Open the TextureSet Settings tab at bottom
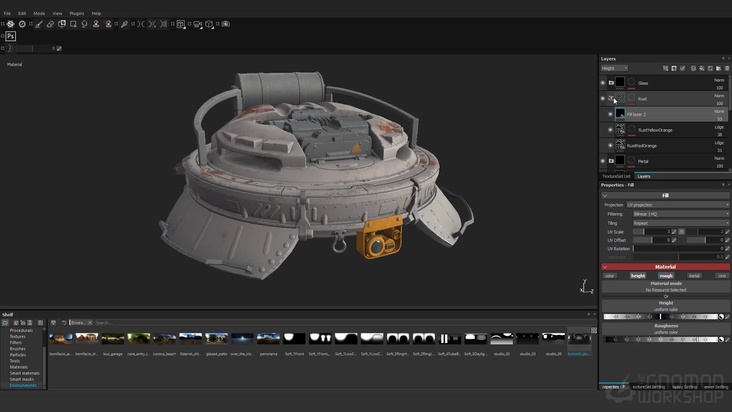The height and width of the screenshot is (412, 732). [648, 387]
